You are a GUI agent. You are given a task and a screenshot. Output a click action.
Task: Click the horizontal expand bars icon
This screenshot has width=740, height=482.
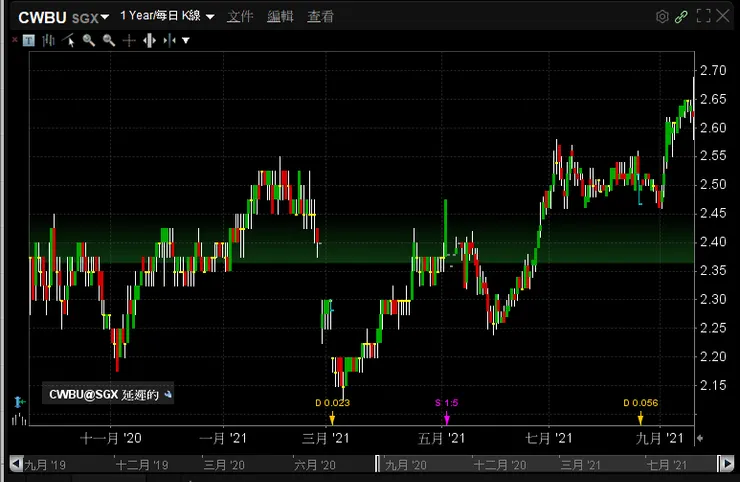(x=149, y=41)
